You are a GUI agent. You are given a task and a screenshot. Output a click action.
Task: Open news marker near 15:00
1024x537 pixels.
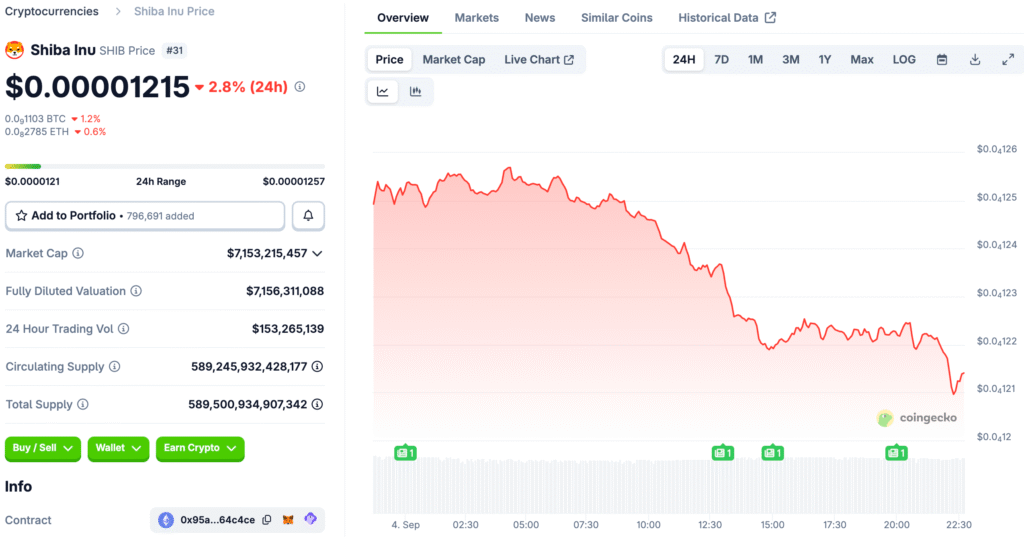(x=773, y=453)
